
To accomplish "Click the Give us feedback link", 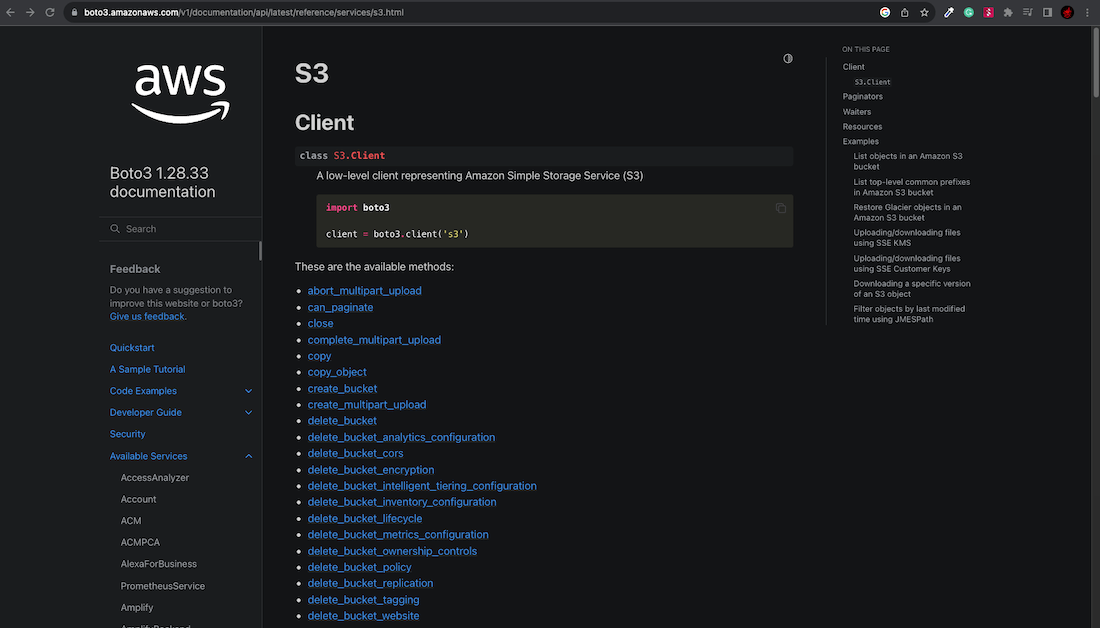I will coord(147,317).
